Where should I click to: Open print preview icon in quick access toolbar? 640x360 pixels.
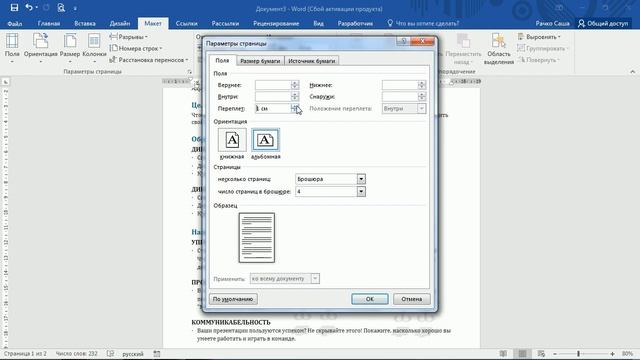[x=61, y=8]
